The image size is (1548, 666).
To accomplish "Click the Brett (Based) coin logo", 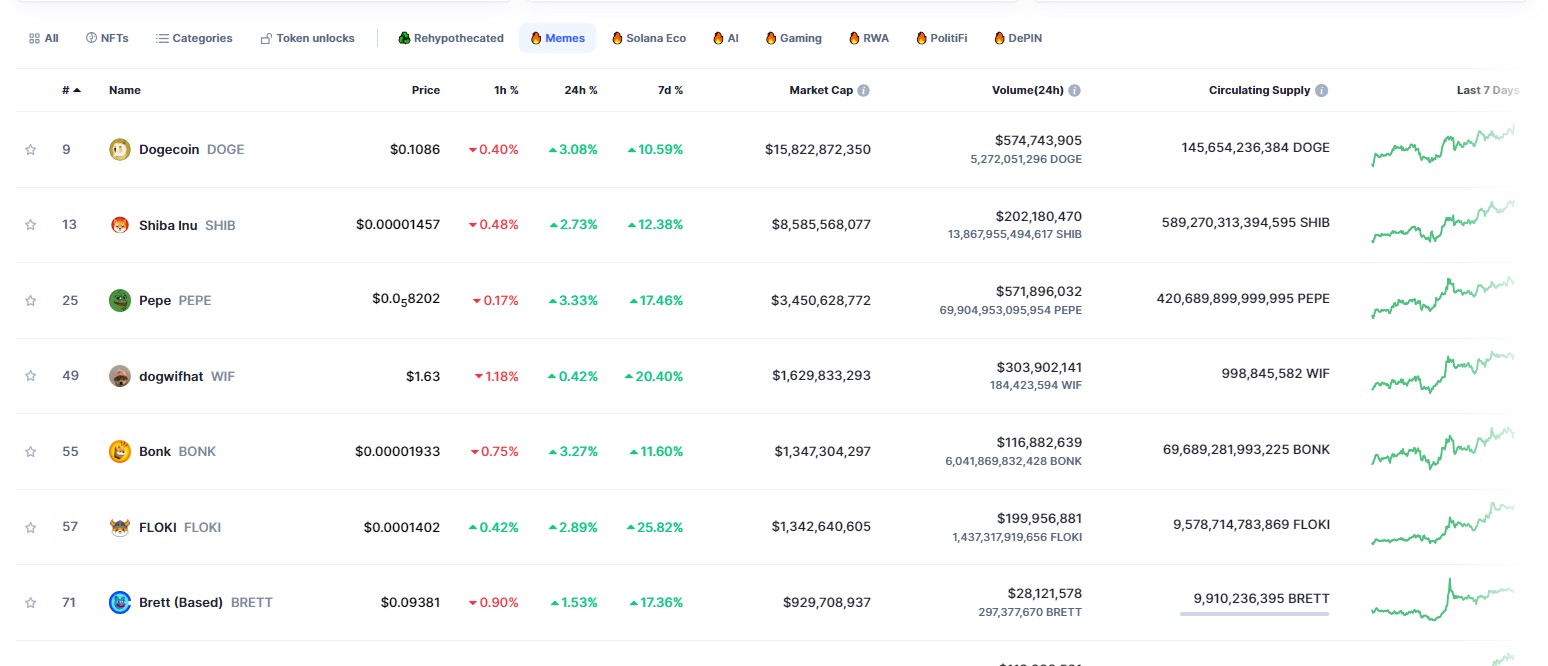I will (120, 602).
